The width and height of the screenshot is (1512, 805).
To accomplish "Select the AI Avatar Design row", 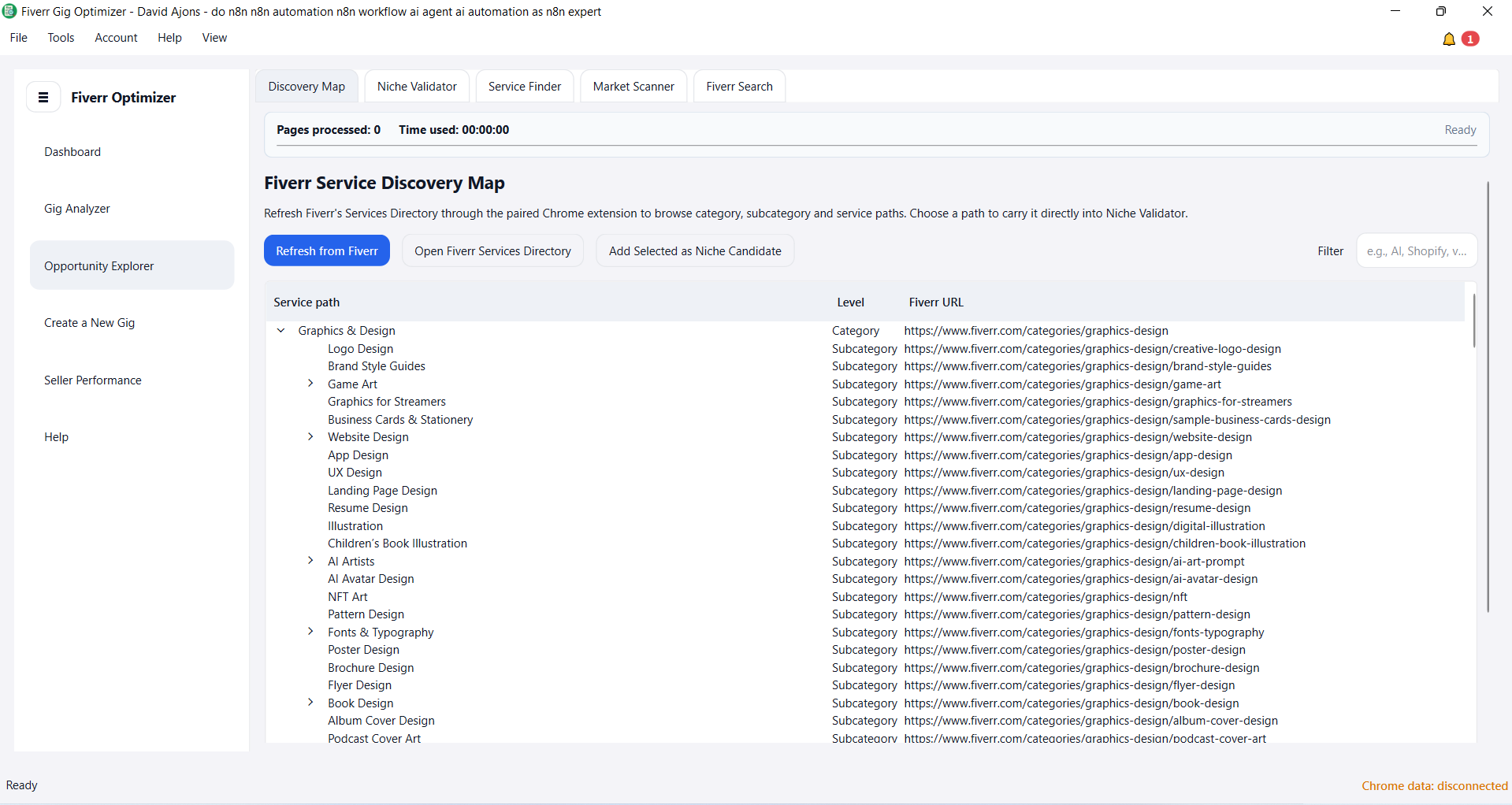I will (865, 579).
